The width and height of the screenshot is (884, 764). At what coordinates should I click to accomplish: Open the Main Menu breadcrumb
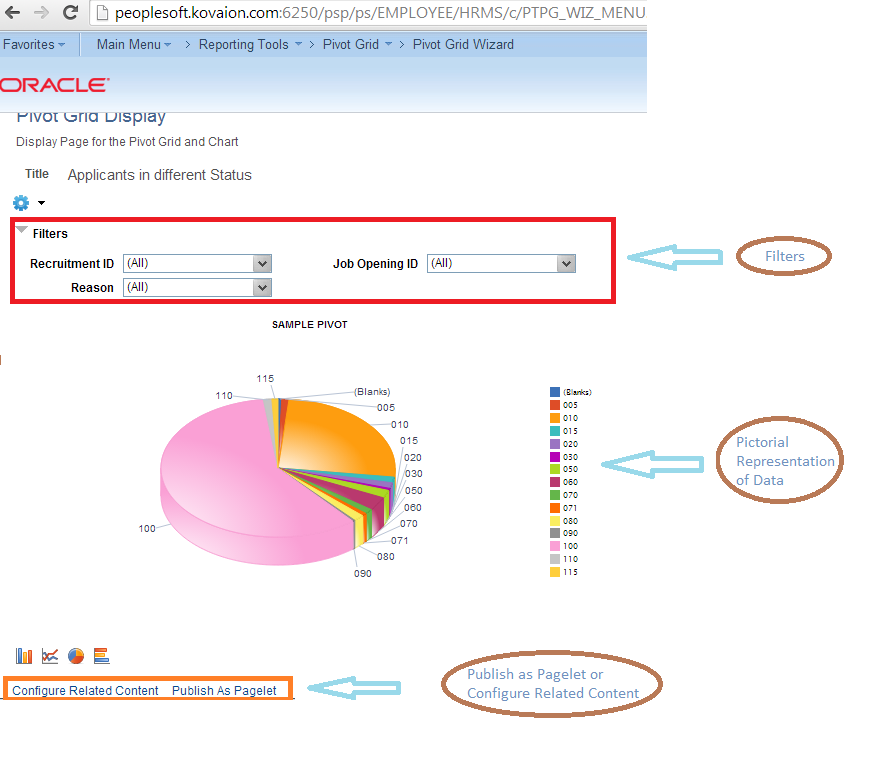click(x=131, y=44)
